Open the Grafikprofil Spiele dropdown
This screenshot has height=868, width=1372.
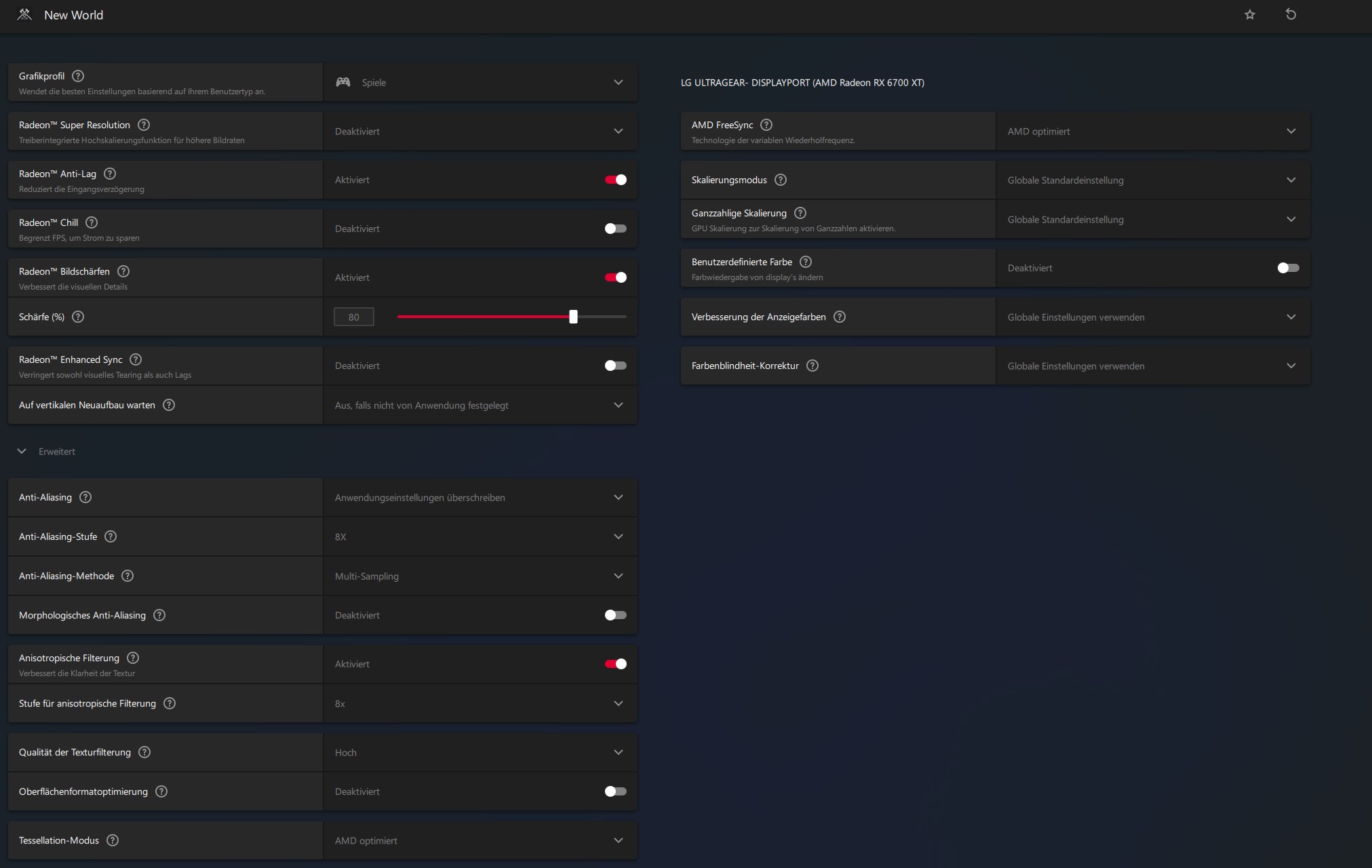[x=480, y=82]
